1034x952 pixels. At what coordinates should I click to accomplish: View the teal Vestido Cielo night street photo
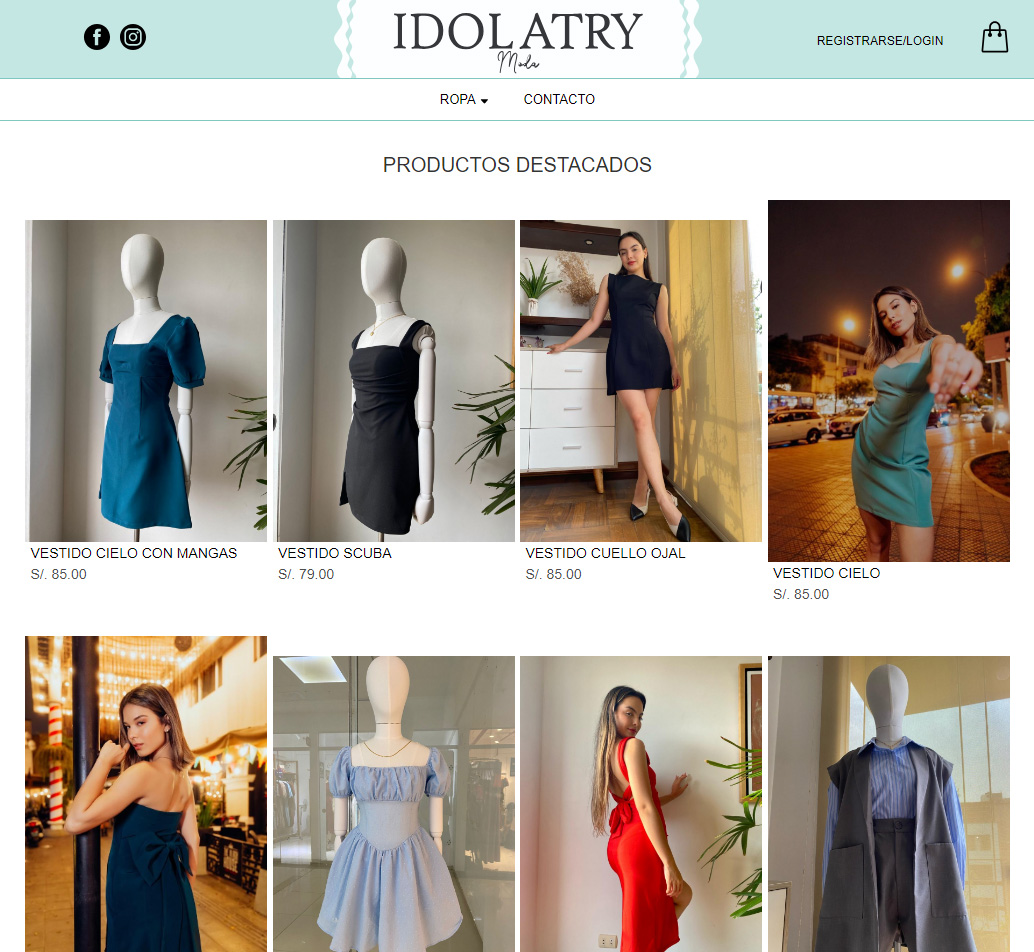(x=889, y=381)
